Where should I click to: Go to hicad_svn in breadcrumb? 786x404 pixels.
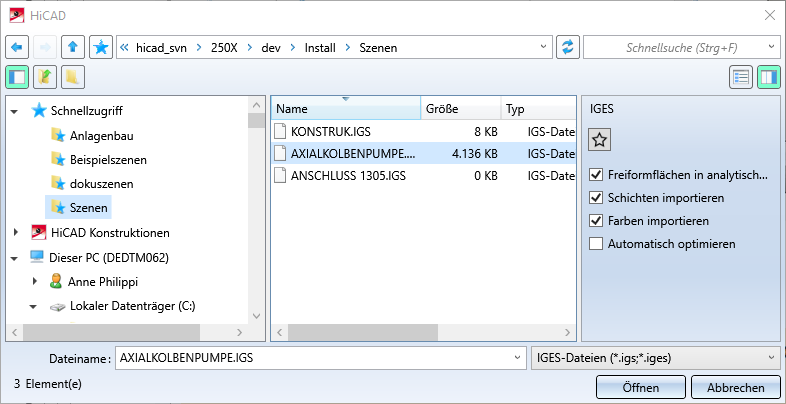(x=162, y=48)
